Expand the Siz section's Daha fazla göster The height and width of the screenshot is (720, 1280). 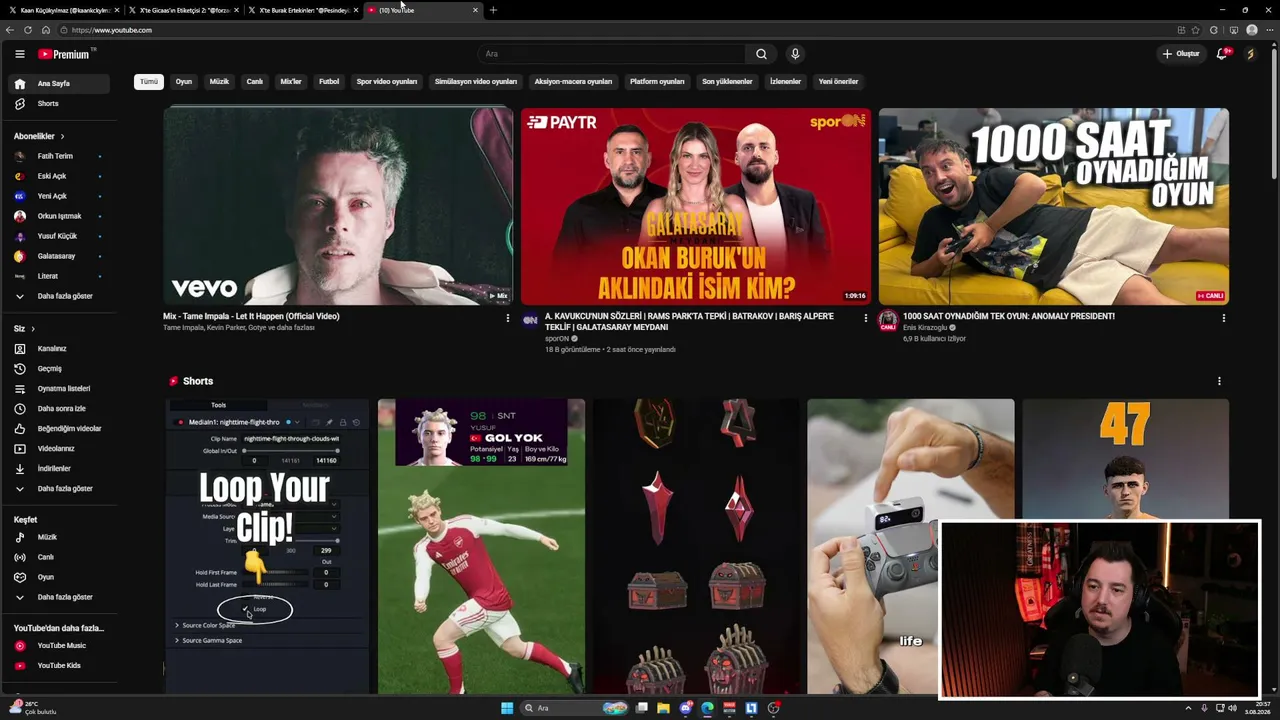pyautogui.click(x=62, y=488)
